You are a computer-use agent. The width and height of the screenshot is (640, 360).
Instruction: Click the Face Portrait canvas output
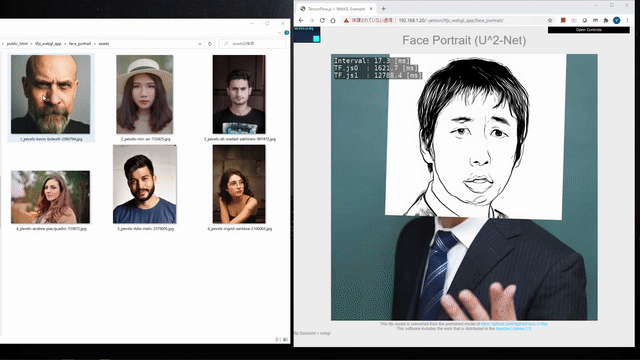tap(464, 187)
